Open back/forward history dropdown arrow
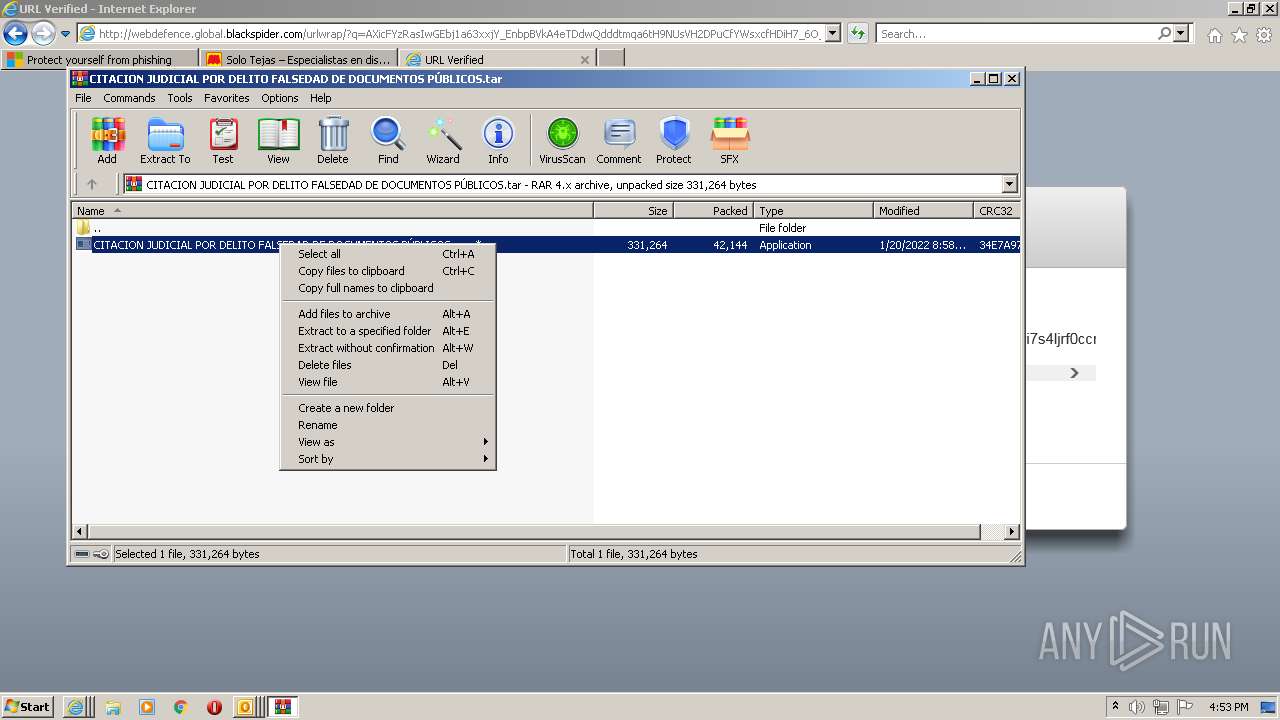Viewport: 1280px width, 720px height. coord(65,34)
